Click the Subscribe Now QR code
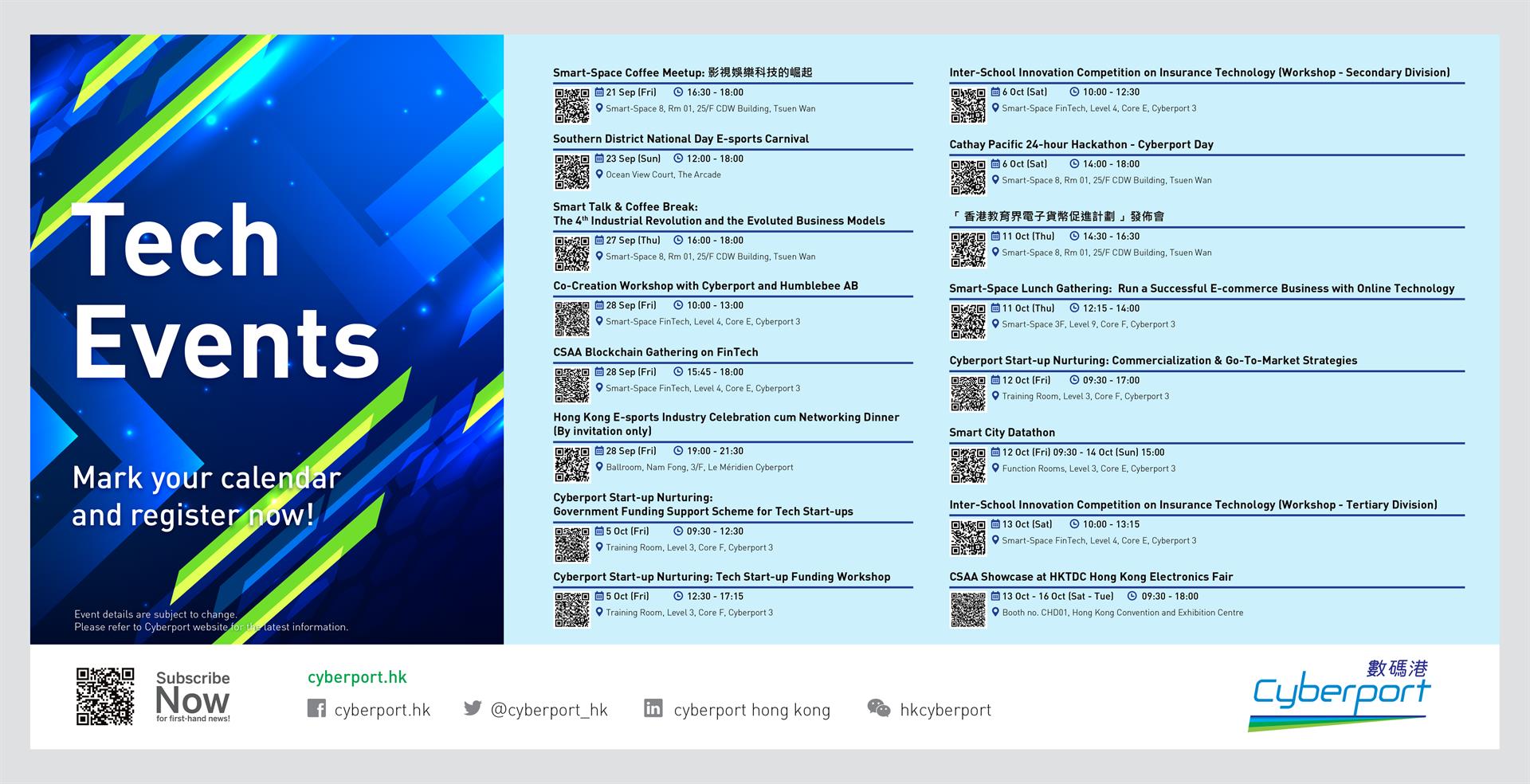The height and width of the screenshot is (784, 1530). tap(105, 696)
